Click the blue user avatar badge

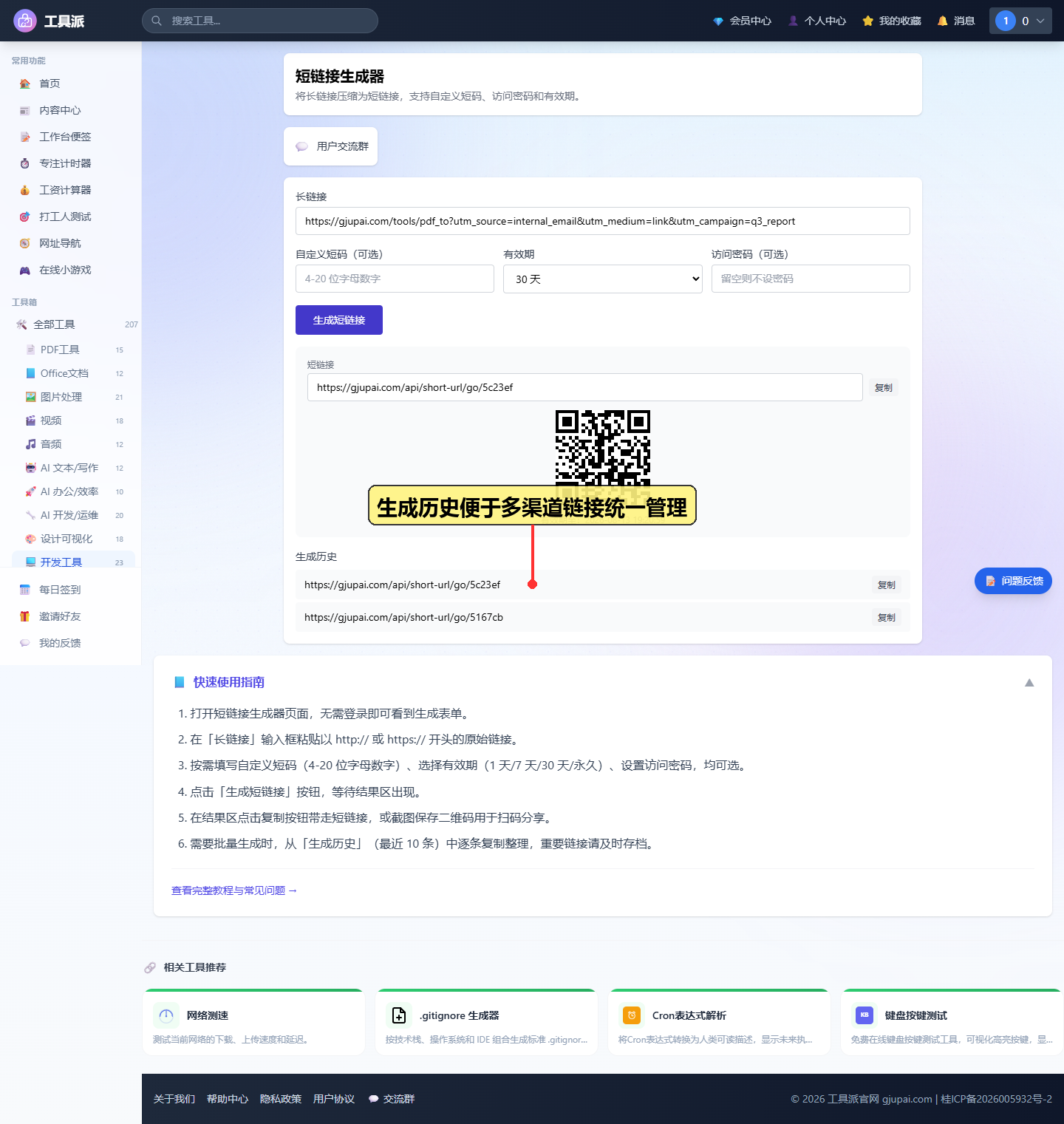pos(1006,21)
